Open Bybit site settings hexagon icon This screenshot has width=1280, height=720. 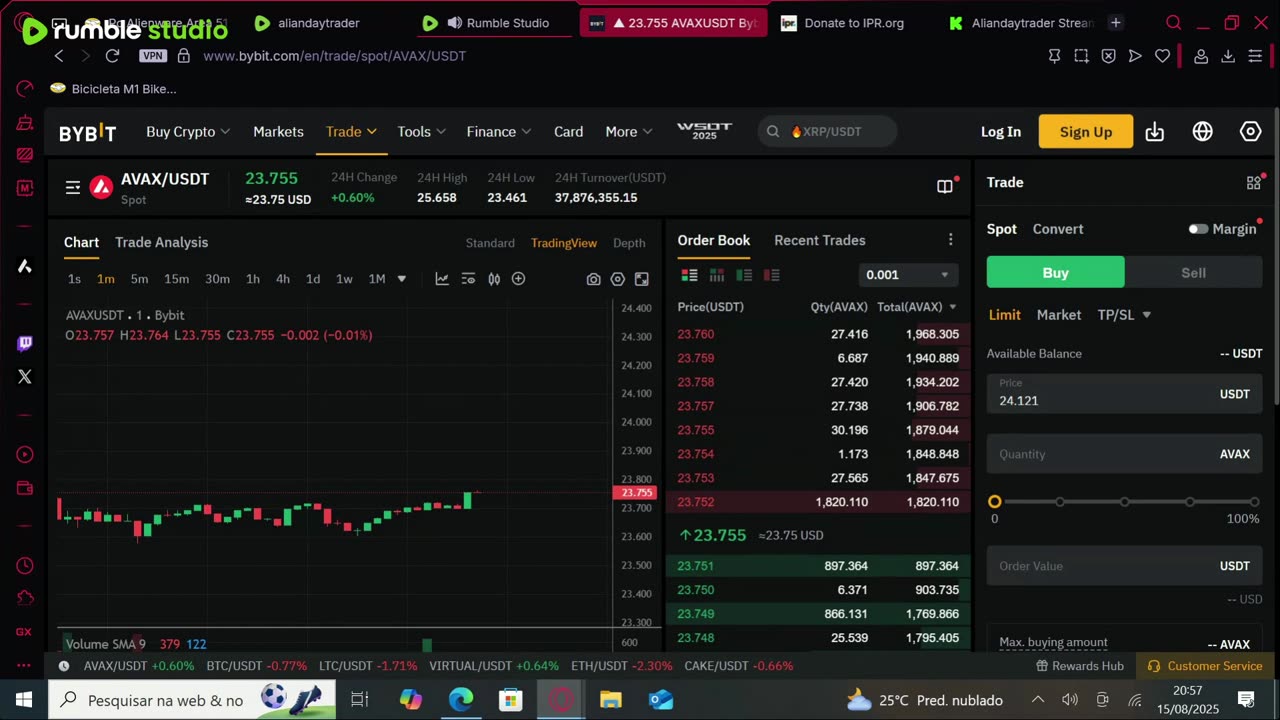[1250, 132]
